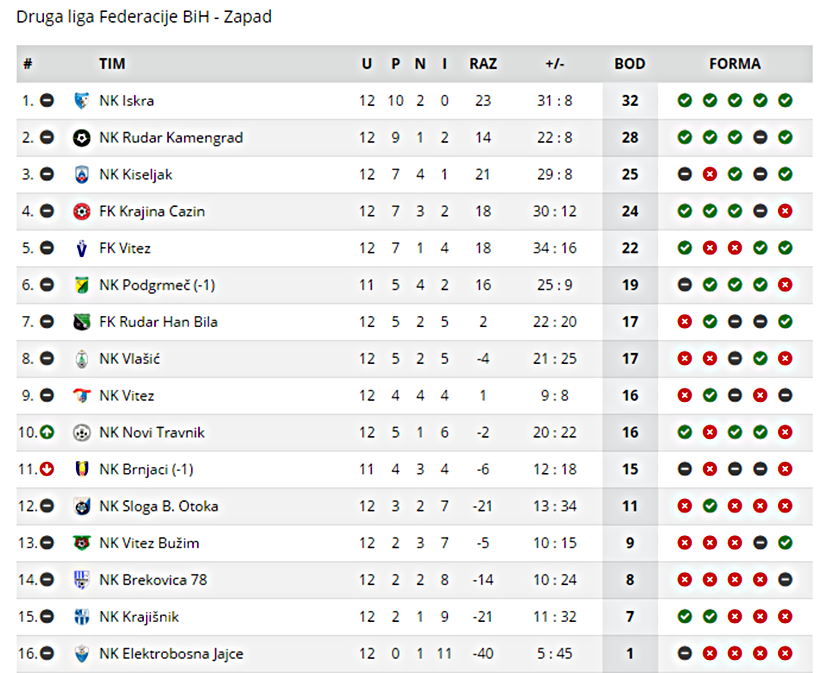The image size is (820, 673).
Task: Click the red down arrow beside NK Brnjaci
Action: (x=47, y=469)
